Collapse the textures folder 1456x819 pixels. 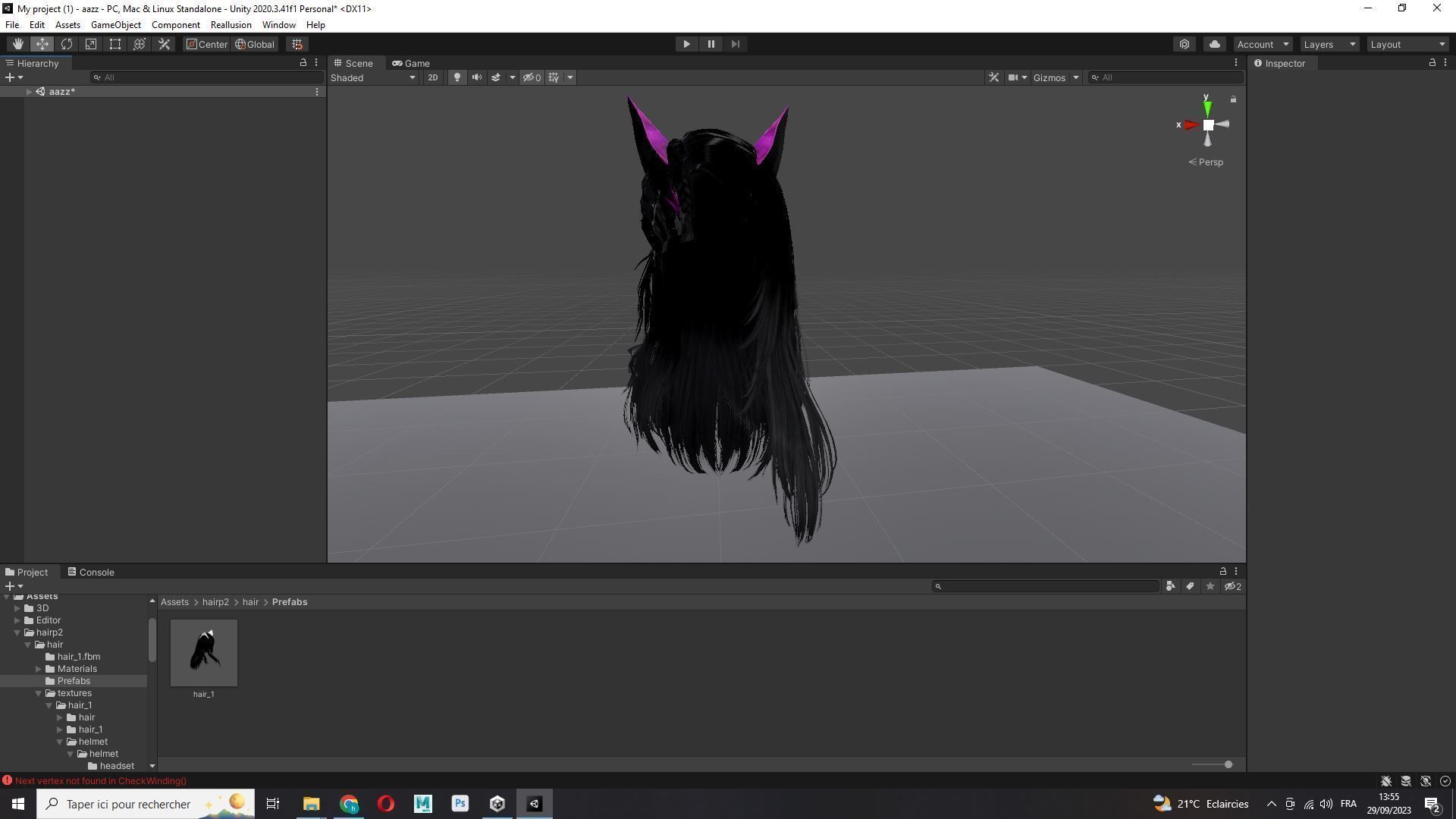[39, 693]
